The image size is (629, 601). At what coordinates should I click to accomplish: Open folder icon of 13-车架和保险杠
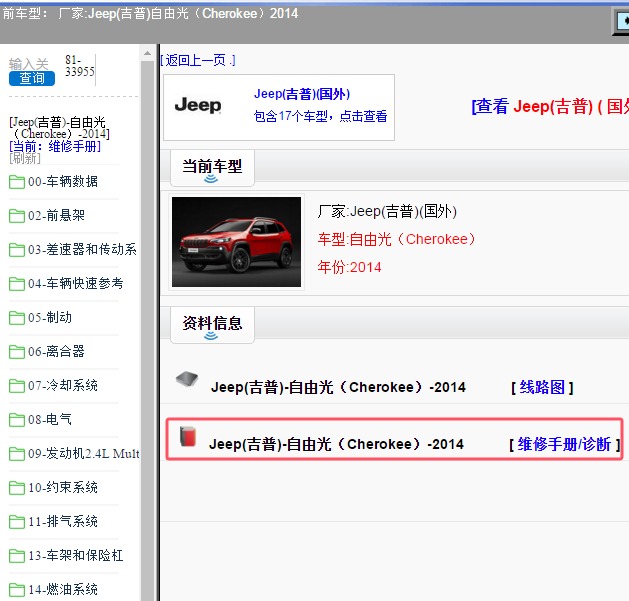17,556
